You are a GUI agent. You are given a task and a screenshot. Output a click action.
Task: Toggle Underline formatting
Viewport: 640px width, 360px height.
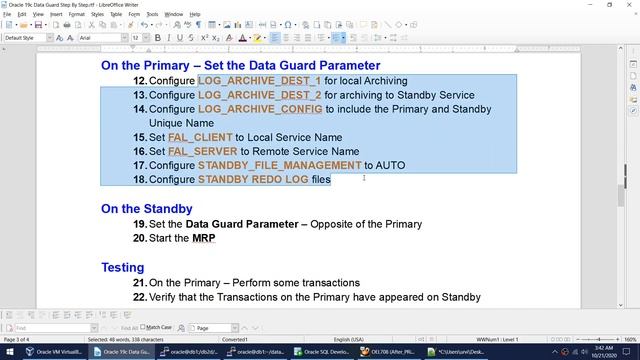point(180,38)
